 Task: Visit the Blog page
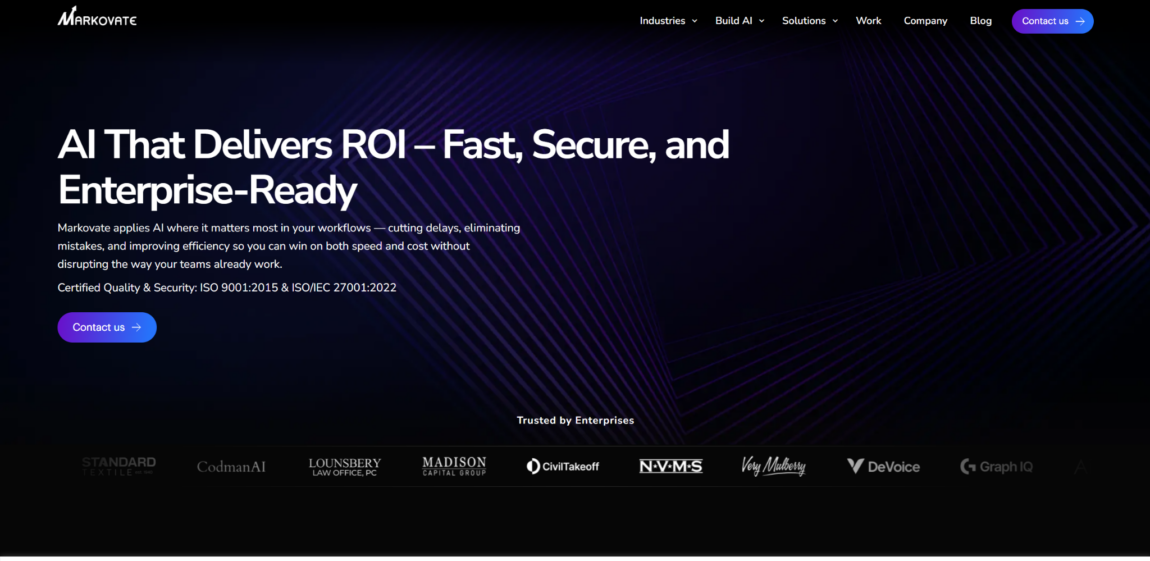click(x=981, y=21)
